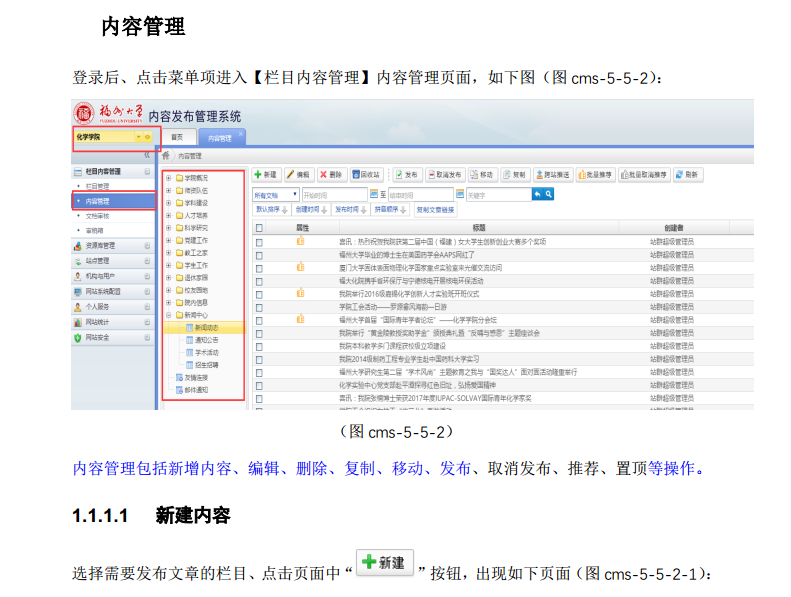Check the second article row checkbox
The height and width of the screenshot is (597, 791).
[259, 255]
